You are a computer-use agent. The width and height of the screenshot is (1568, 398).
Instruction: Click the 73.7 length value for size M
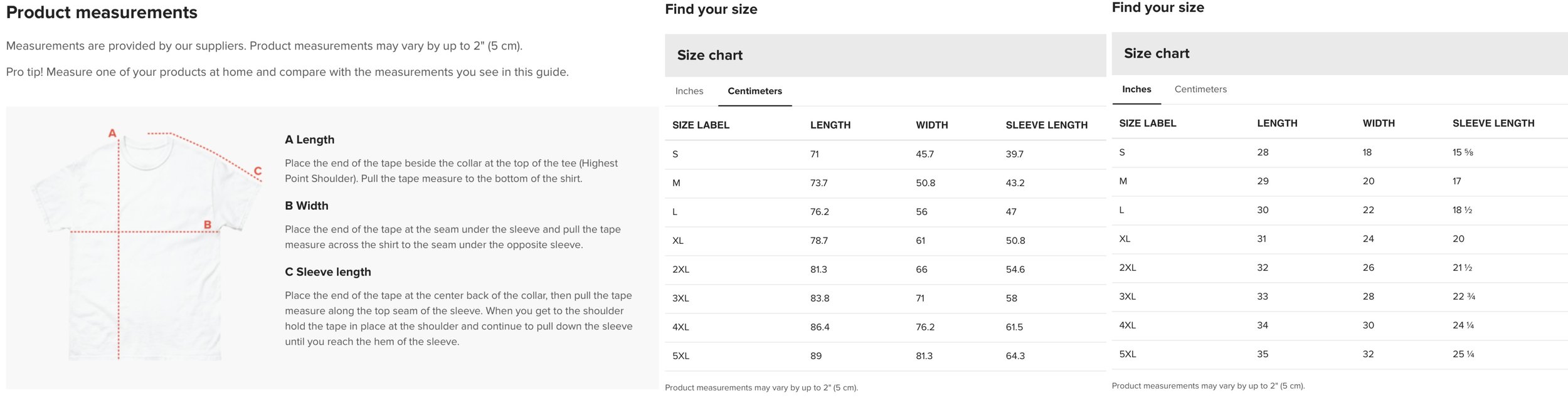point(818,183)
